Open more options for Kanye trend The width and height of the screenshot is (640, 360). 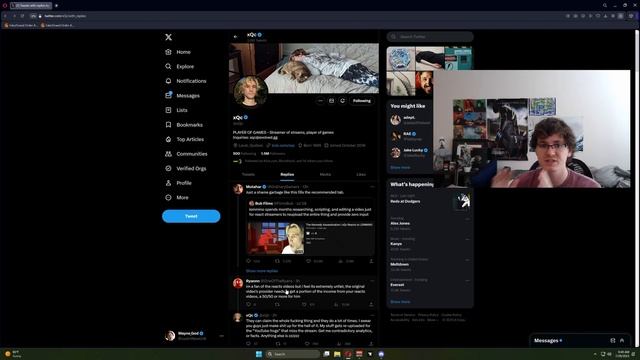pyautogui.click(x=467, y=240)
